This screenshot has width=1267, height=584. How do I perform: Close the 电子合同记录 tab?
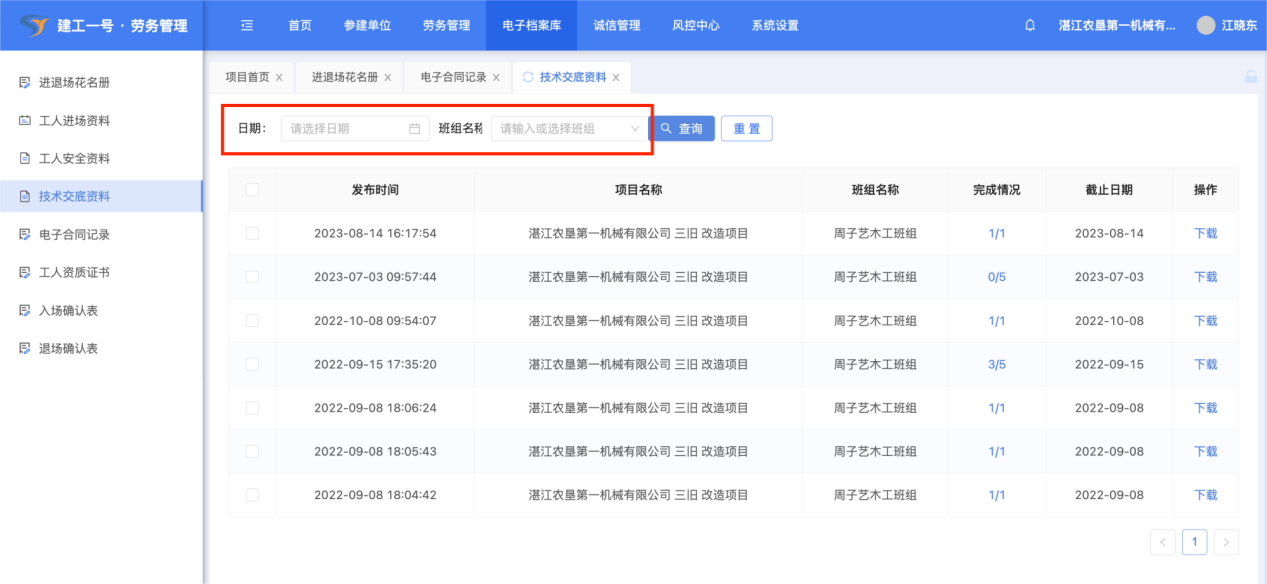[496, 78]
